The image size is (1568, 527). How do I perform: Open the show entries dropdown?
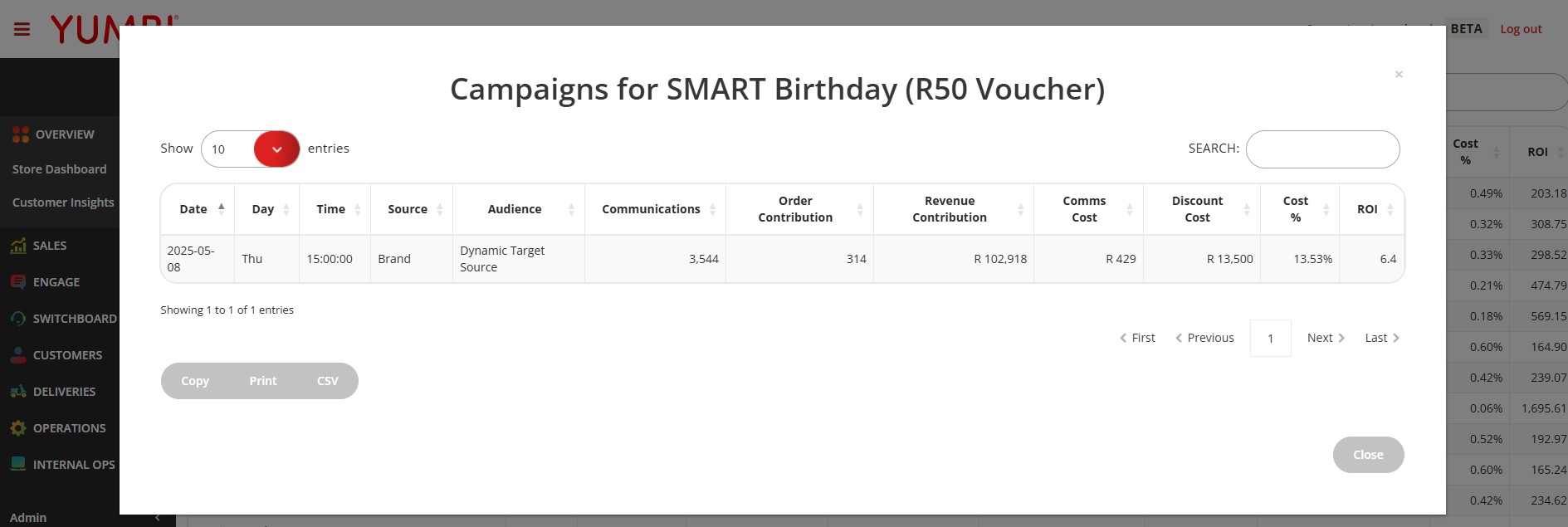click(250, 149)
